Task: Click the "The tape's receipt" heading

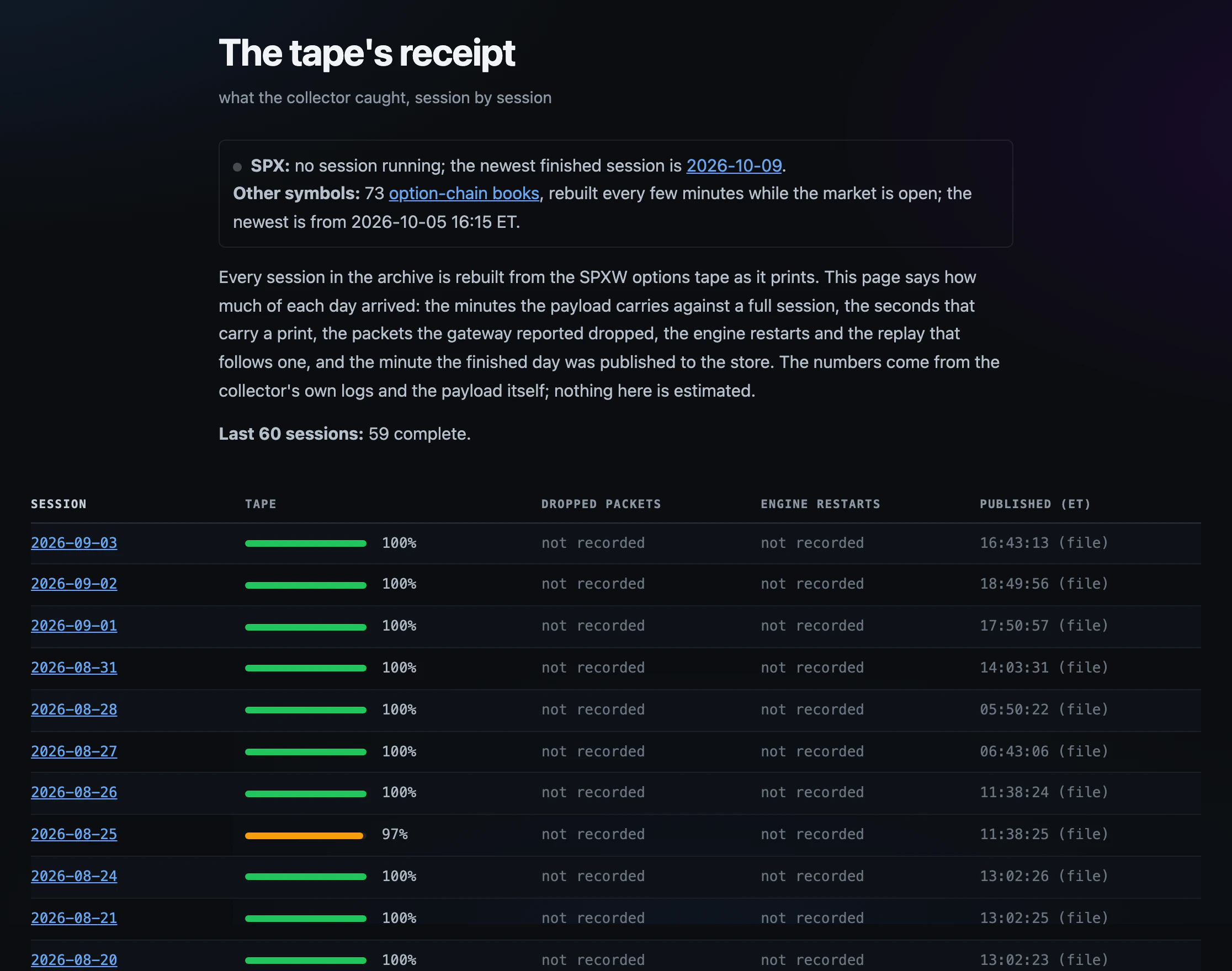Action: click(x=367, y=54)
